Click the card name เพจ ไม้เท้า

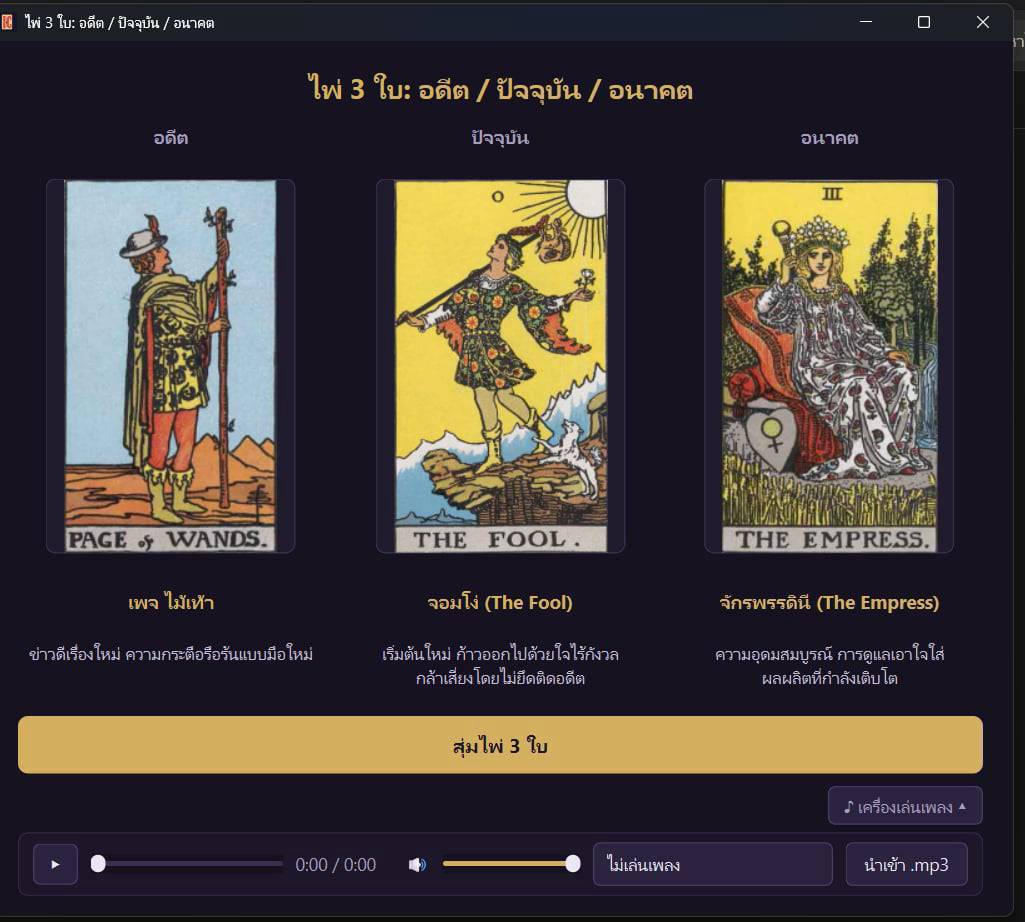171,602
